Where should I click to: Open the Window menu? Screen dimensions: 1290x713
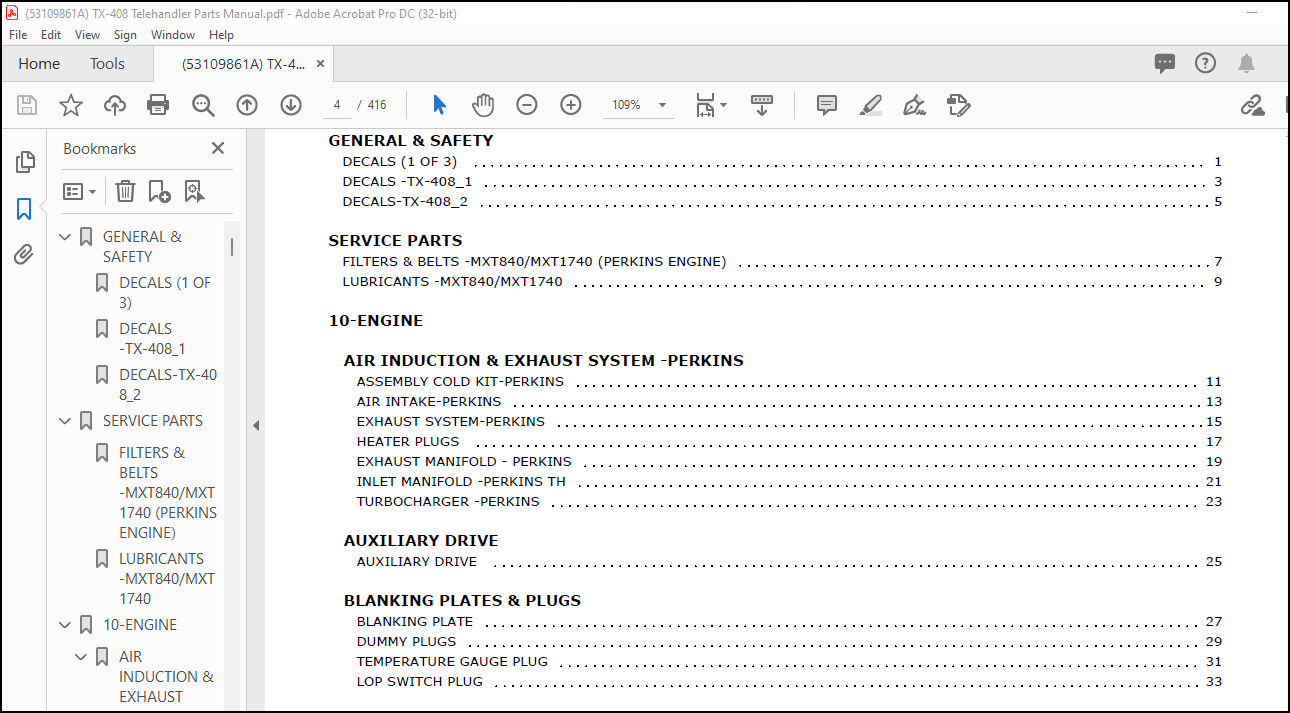[173, 34]
